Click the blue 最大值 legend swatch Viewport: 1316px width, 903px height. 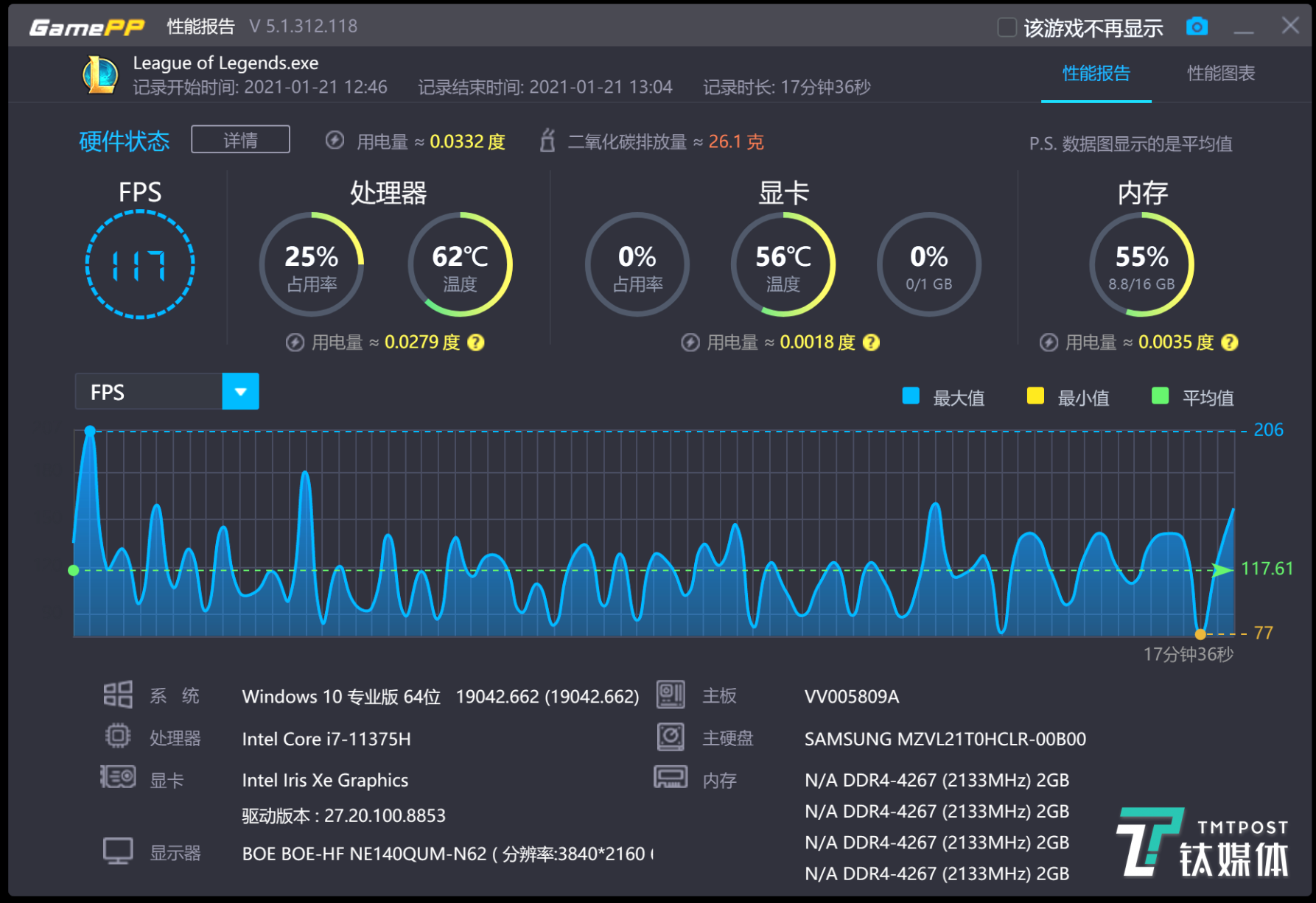pos(911,396)
